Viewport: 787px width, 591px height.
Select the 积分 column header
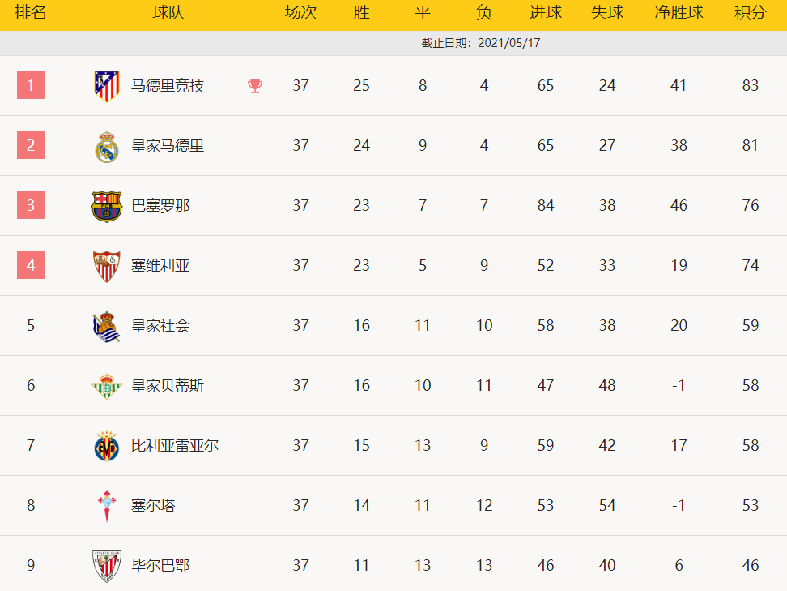click(750, 12)
